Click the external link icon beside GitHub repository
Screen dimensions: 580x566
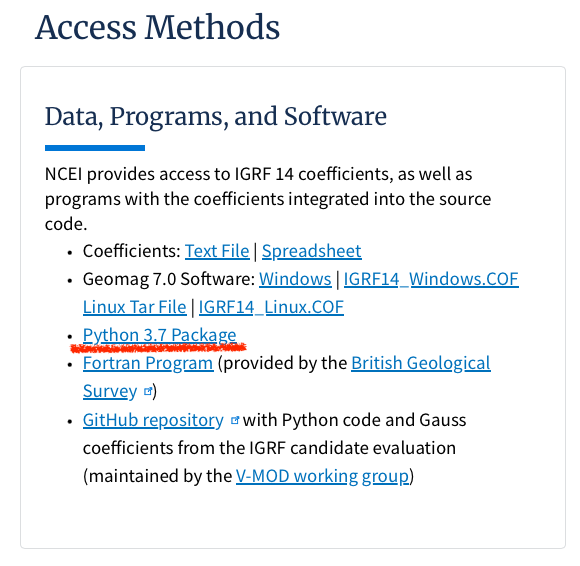(x=235, y=420)
